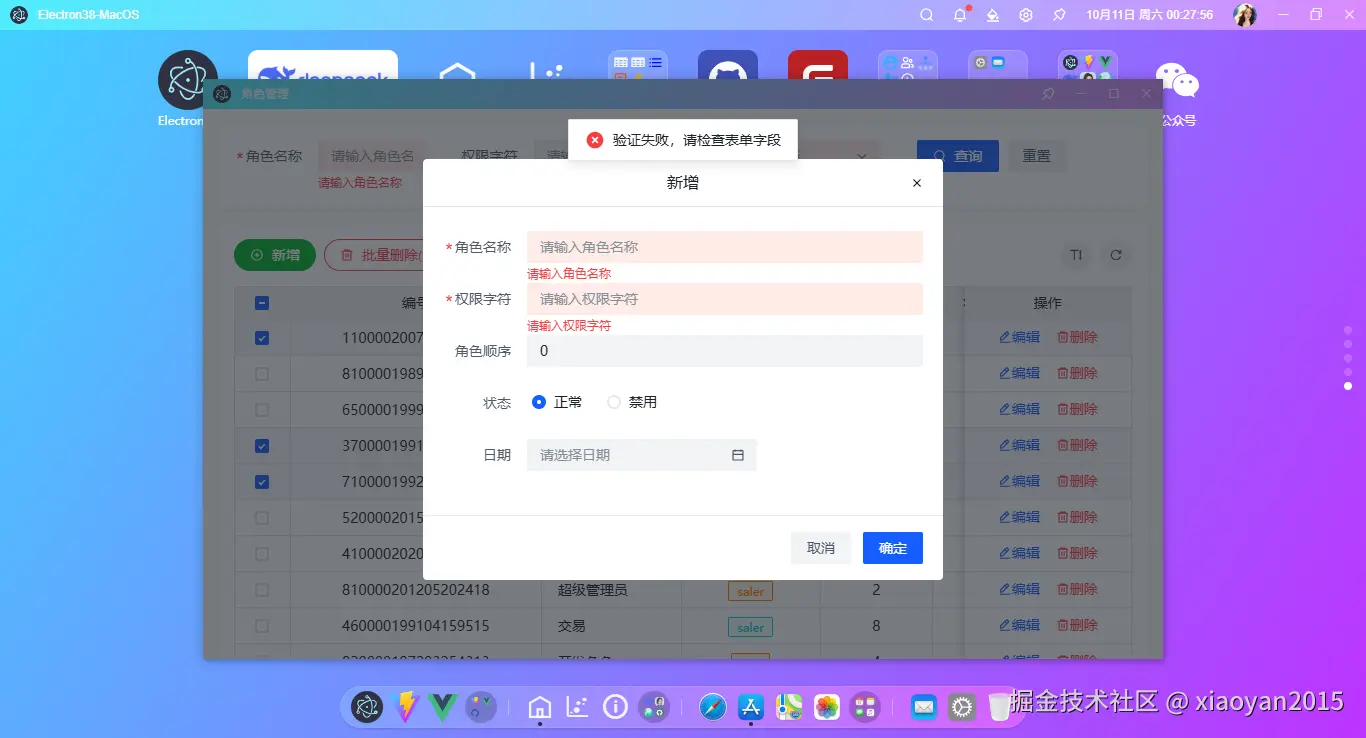Toggle the select-all checkbox in the table header
This screenshot has width=1366, height=738.
click(x=261, y=302)
